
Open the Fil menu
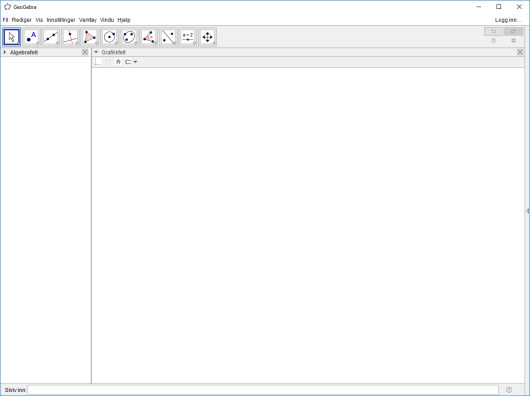pyautogui.click(x=5, y=20)
